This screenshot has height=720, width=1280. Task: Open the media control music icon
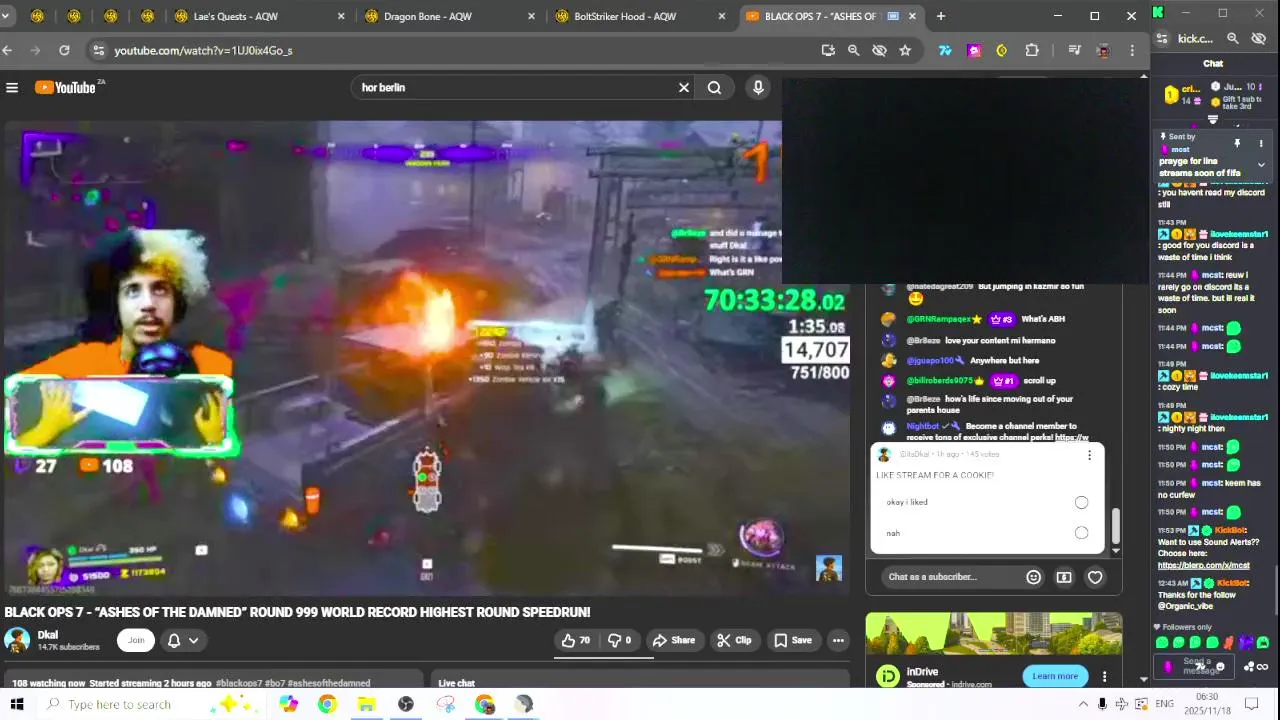tap(1074, 50)
